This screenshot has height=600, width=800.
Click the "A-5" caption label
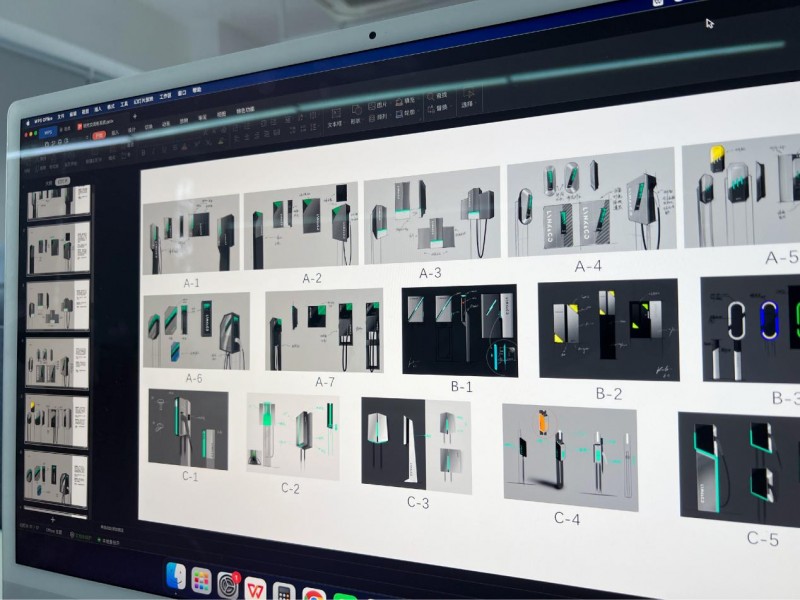[x=782, y=258]
